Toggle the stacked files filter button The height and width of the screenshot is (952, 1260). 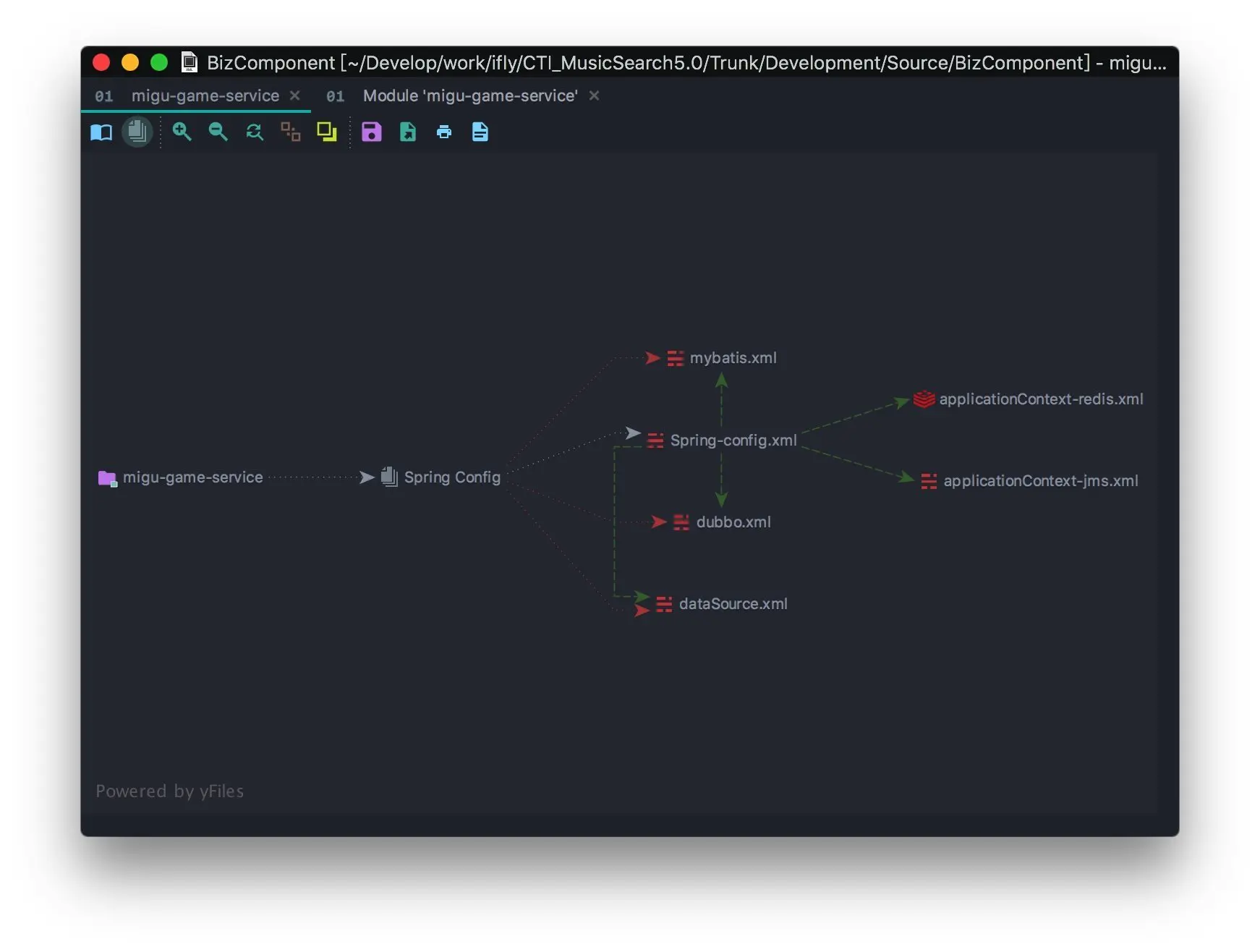click(137, 132)
